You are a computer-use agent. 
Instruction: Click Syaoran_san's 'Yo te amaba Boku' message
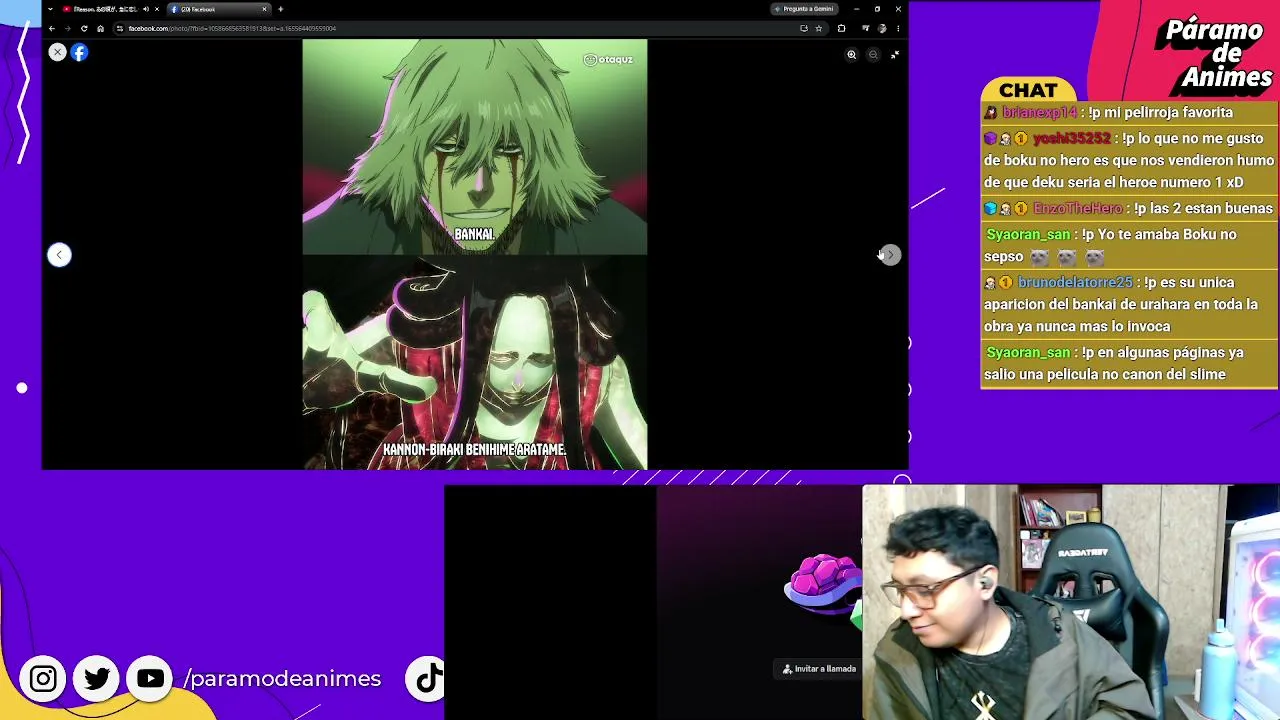[x=1129, y=246]
